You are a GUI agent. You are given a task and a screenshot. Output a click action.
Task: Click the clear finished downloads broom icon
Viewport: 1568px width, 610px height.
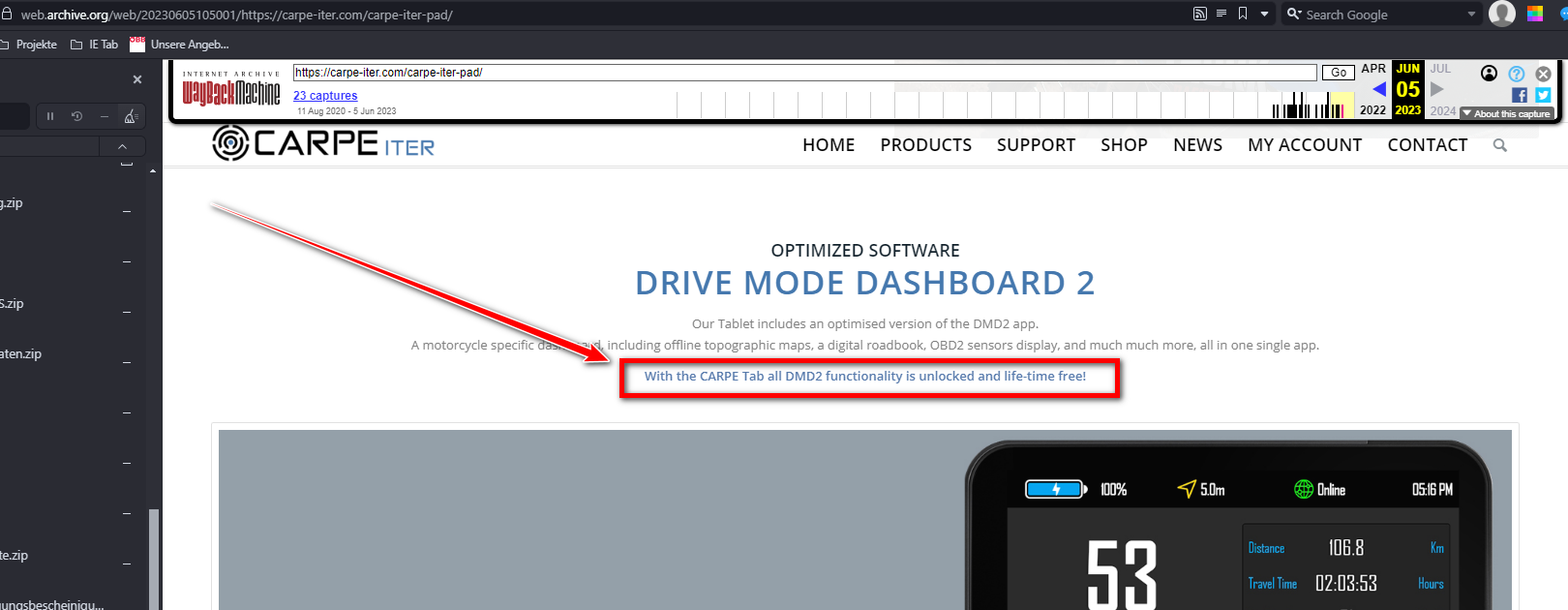130,116
